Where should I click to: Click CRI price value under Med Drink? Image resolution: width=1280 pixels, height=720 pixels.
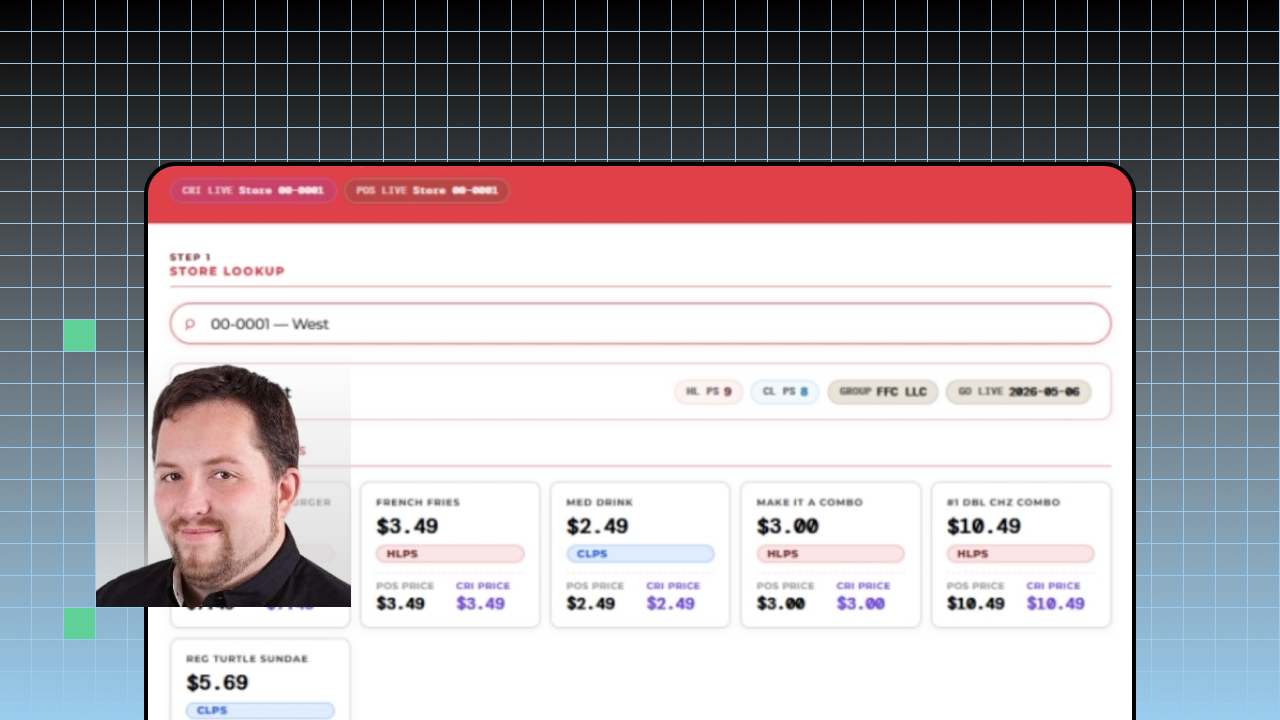click(670, 604)
